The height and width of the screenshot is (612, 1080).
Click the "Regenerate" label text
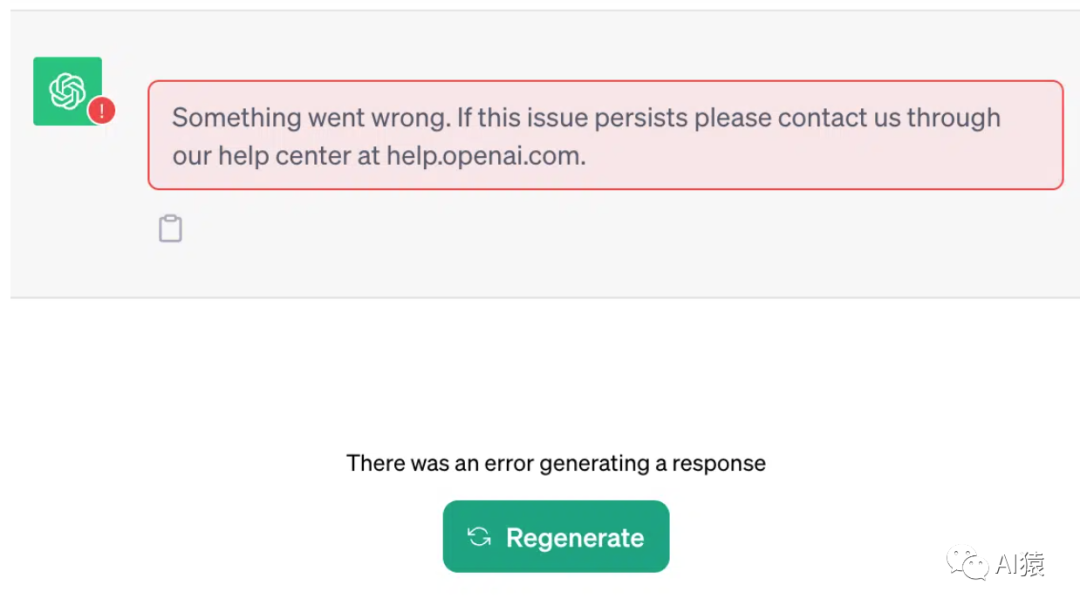coord(575,538)
